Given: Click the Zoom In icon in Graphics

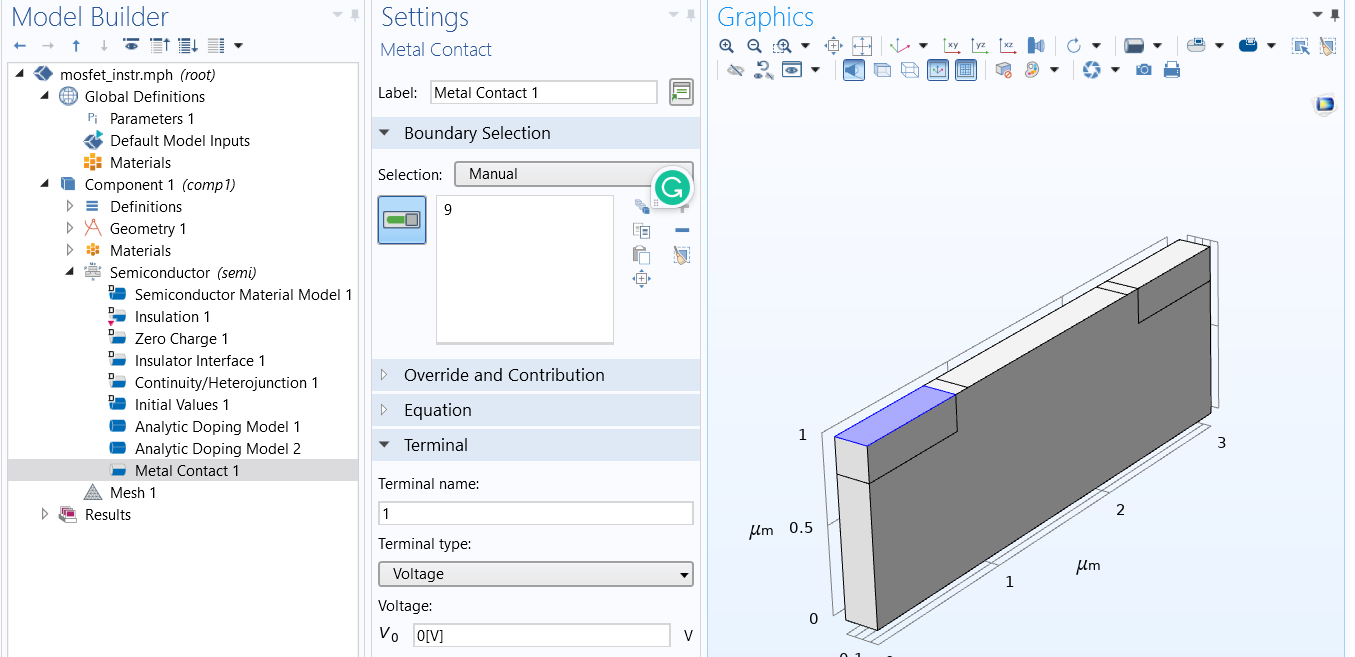Looking at the screenshot, I should pyautogui.click(x=726, y=46).
